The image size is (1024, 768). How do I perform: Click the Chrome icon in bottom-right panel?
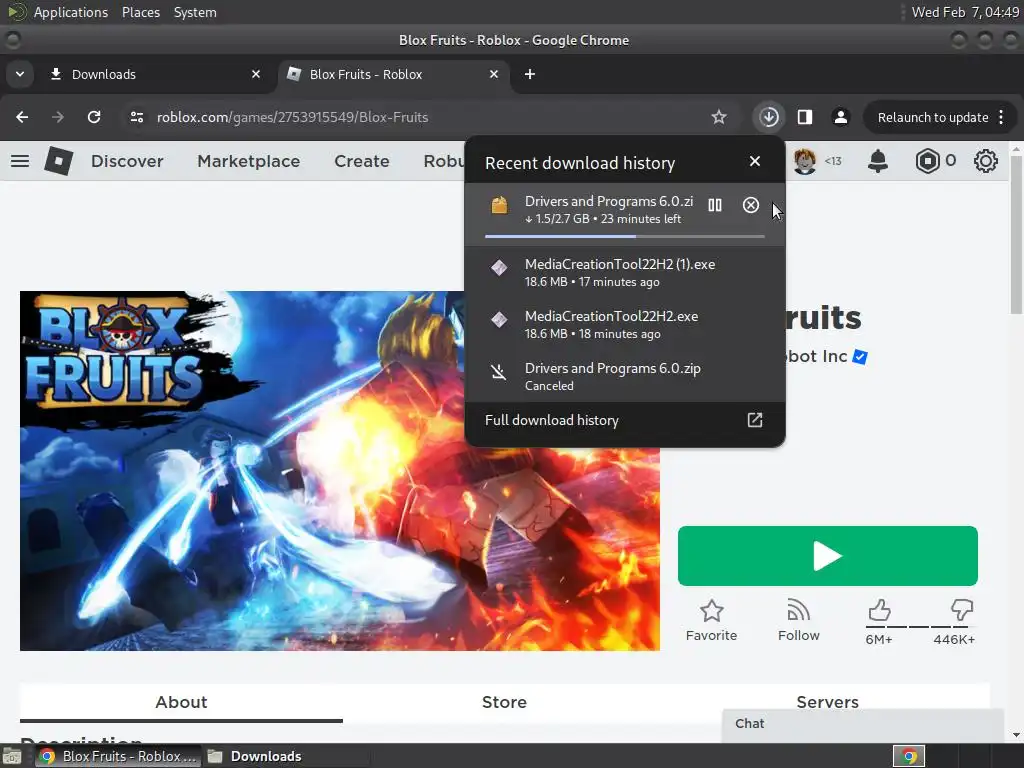coord(908,756)
